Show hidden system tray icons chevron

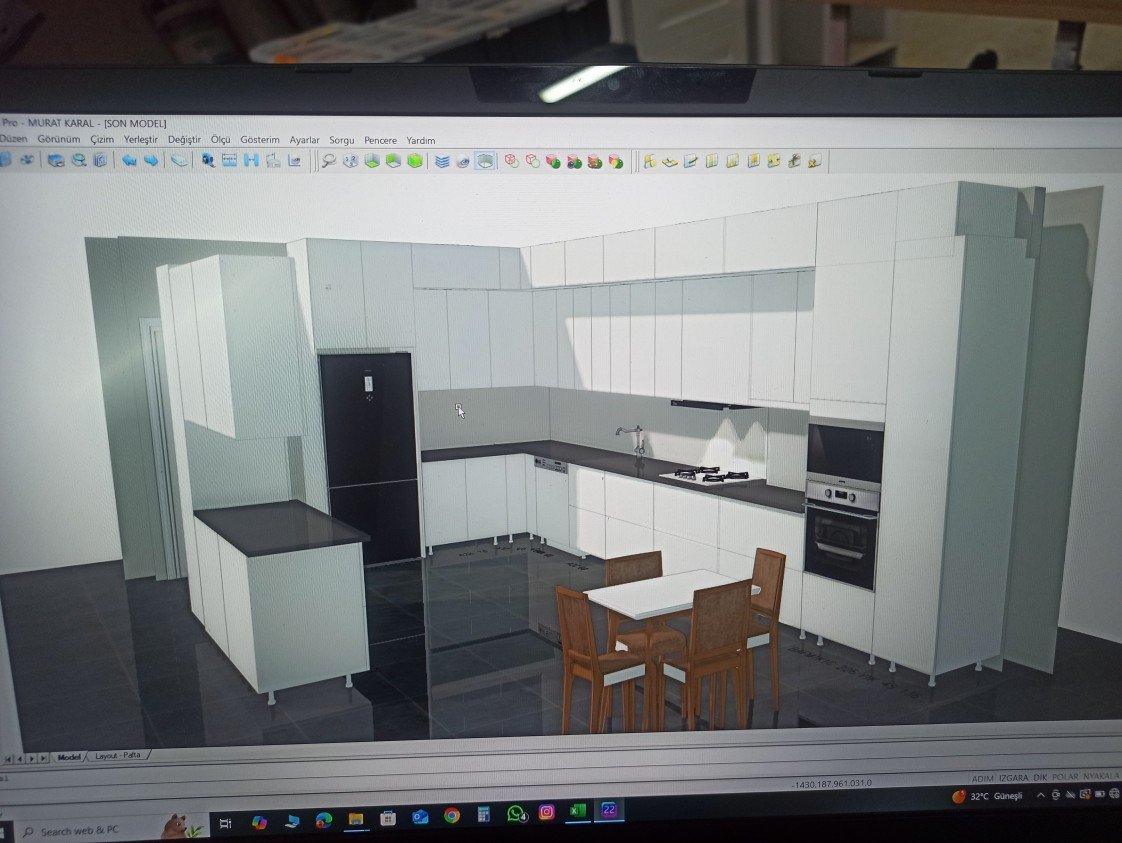[1041, 795]
